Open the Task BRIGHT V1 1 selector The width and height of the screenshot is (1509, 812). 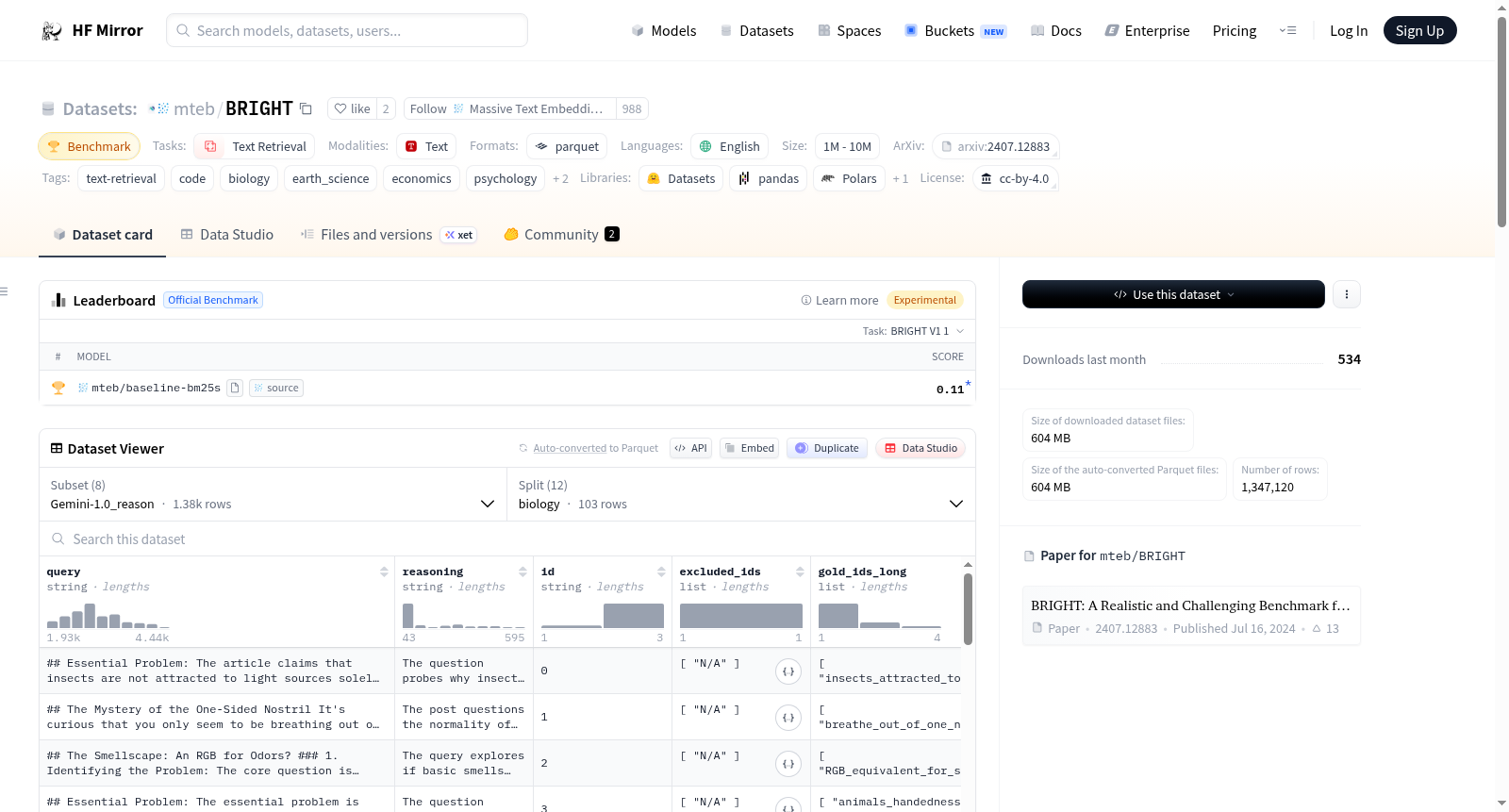click(913, 331)
